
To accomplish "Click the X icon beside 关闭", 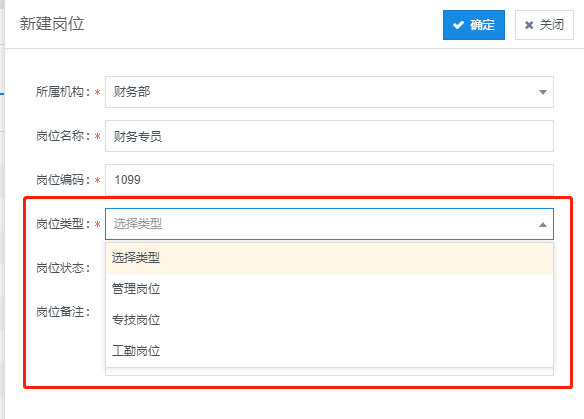I will [529, 25].
